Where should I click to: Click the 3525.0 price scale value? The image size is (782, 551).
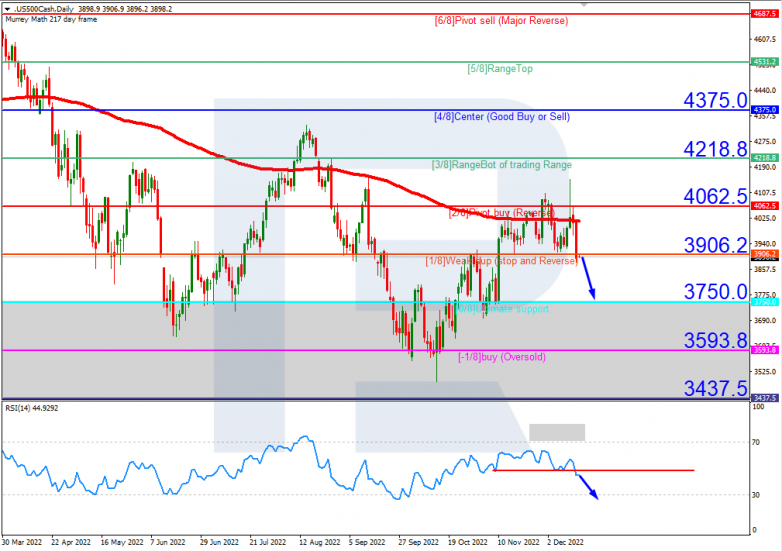765,372
